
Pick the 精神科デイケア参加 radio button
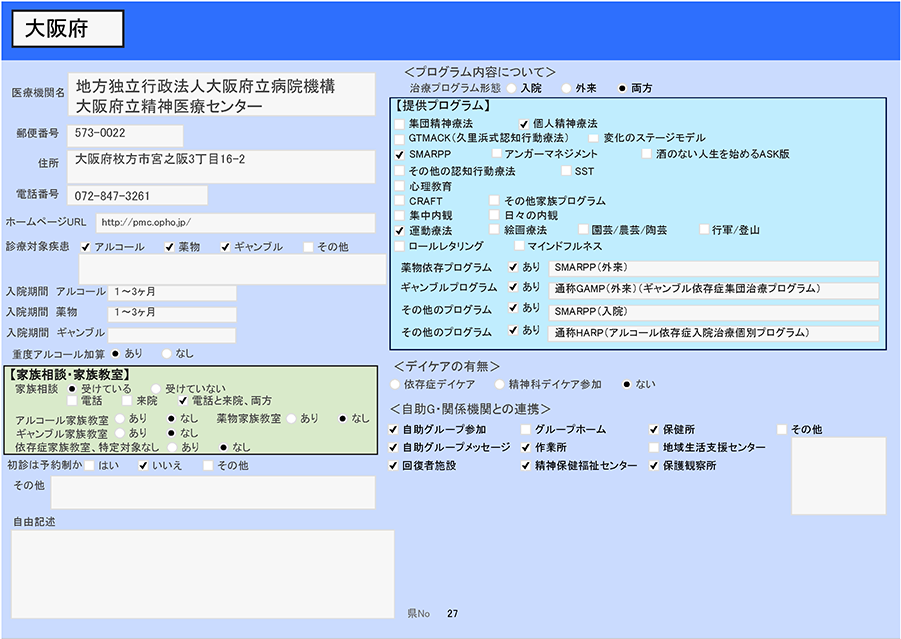(499, 384)
